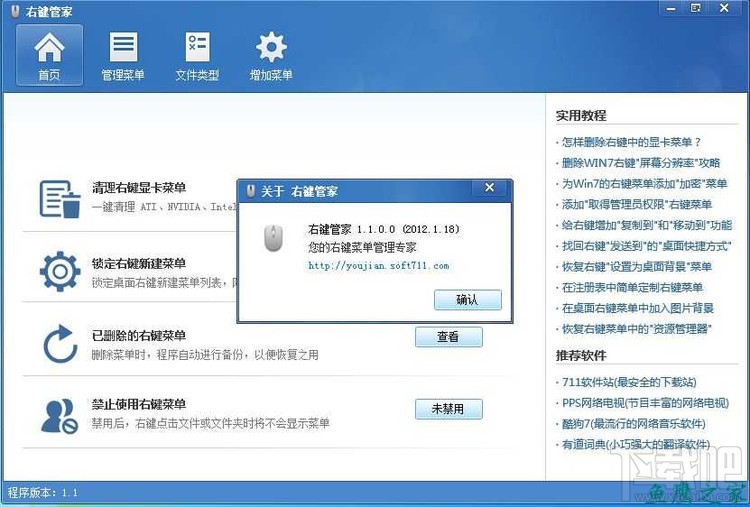
Task: Click description 删除菜单时，程序自动进行备份
Action: [205, 355]
